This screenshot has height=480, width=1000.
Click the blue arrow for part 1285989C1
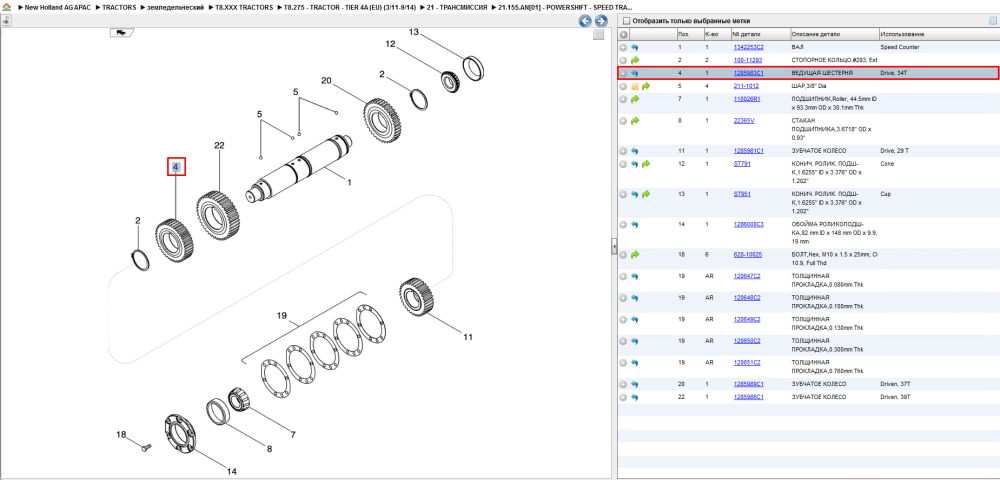[635, 384]
